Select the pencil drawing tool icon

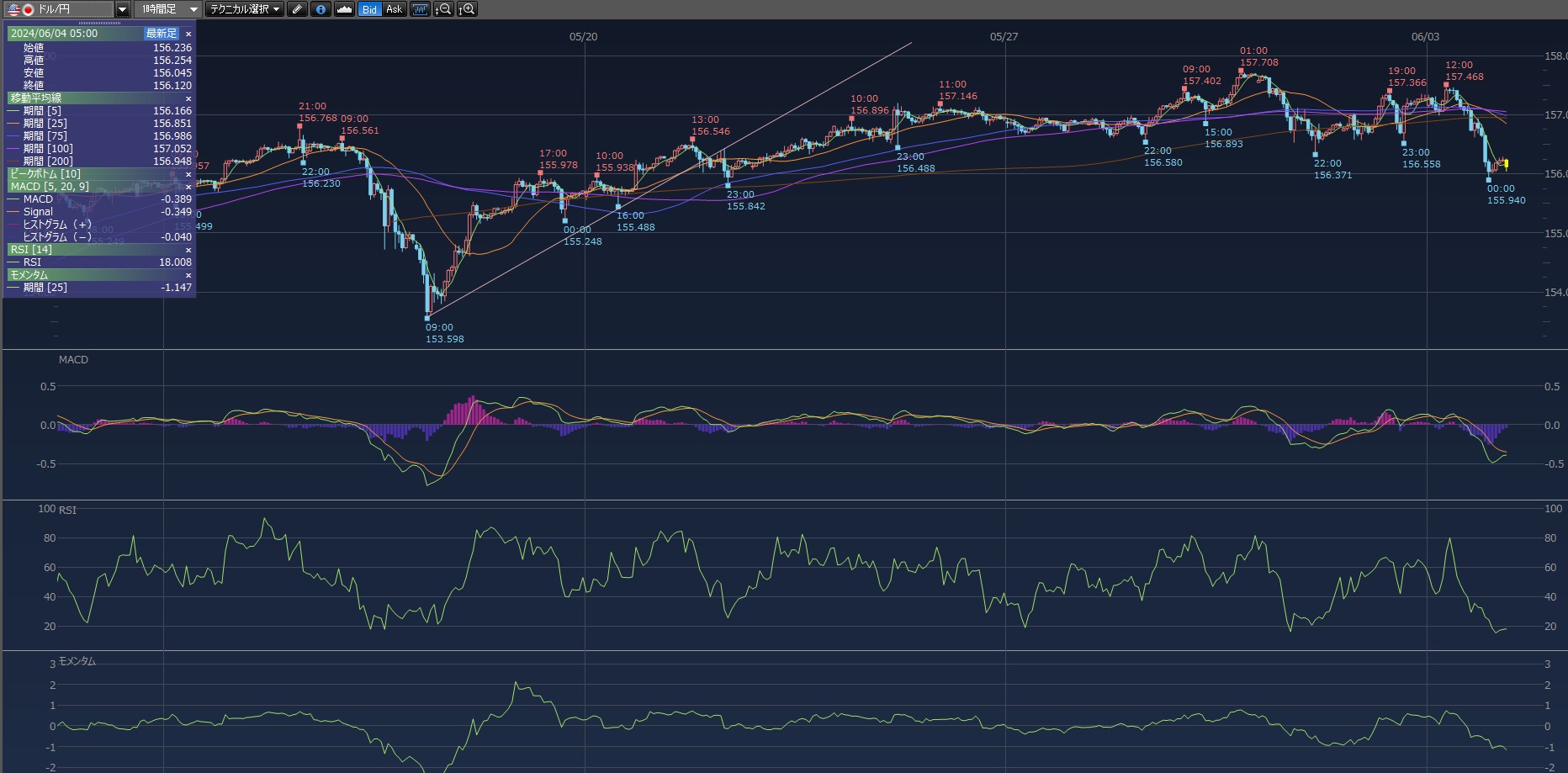[x=297, y=9]
